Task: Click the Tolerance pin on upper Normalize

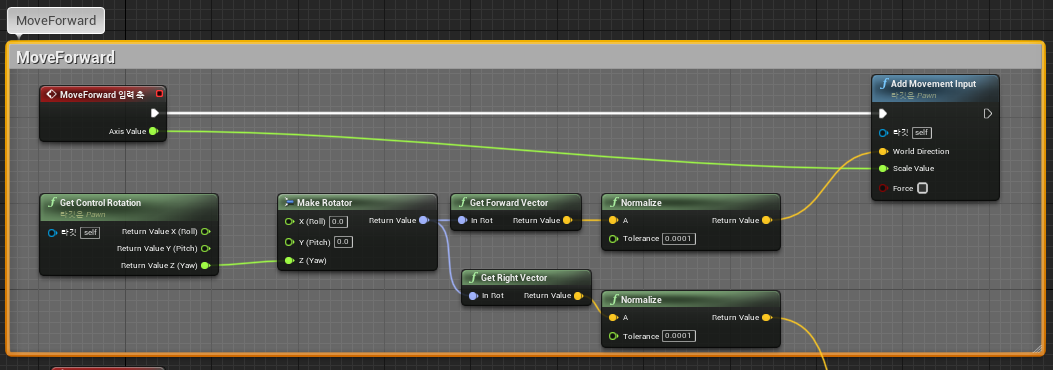Action: pyautogui.click(x=613, y=239)
